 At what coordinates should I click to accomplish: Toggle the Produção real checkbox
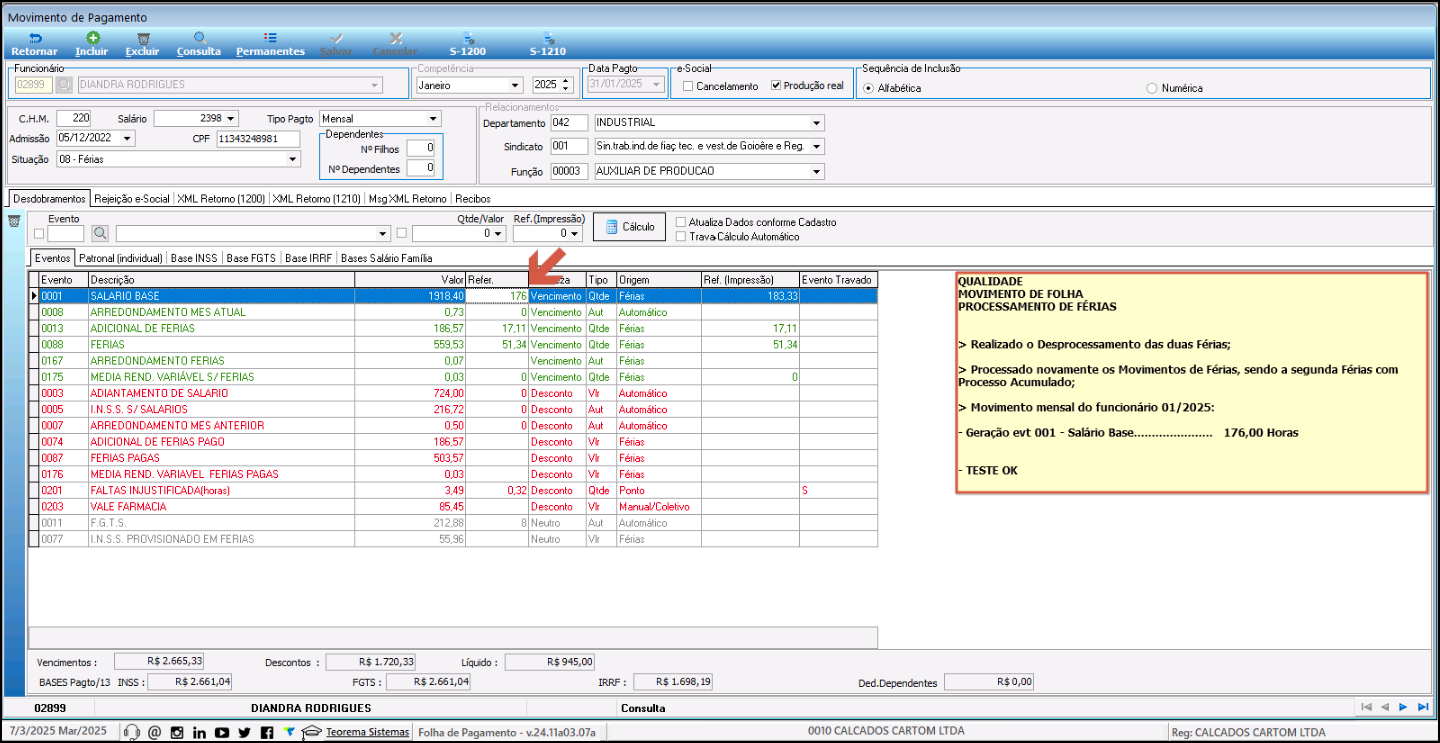777,86
